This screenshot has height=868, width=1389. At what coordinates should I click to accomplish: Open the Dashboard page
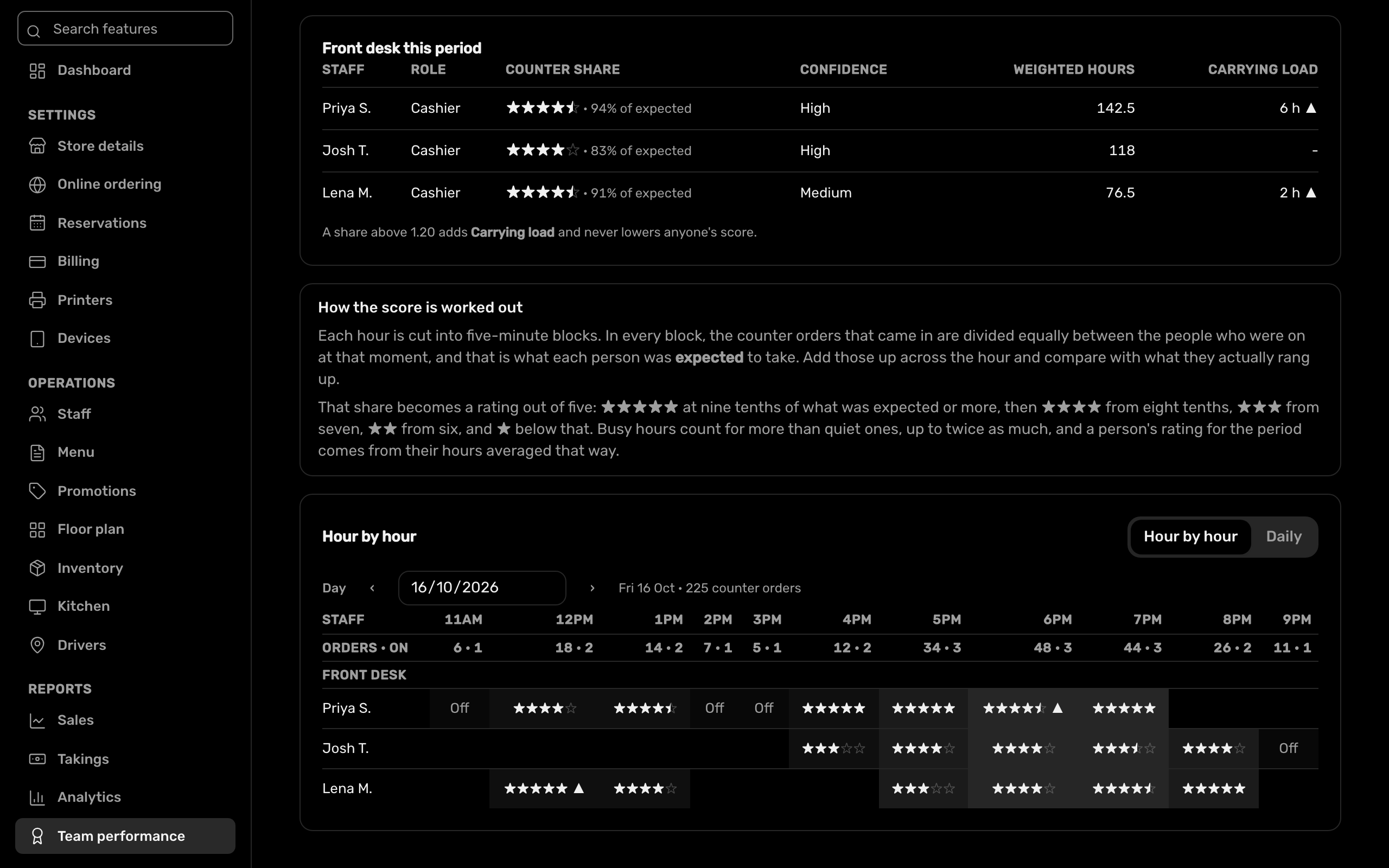125,71
